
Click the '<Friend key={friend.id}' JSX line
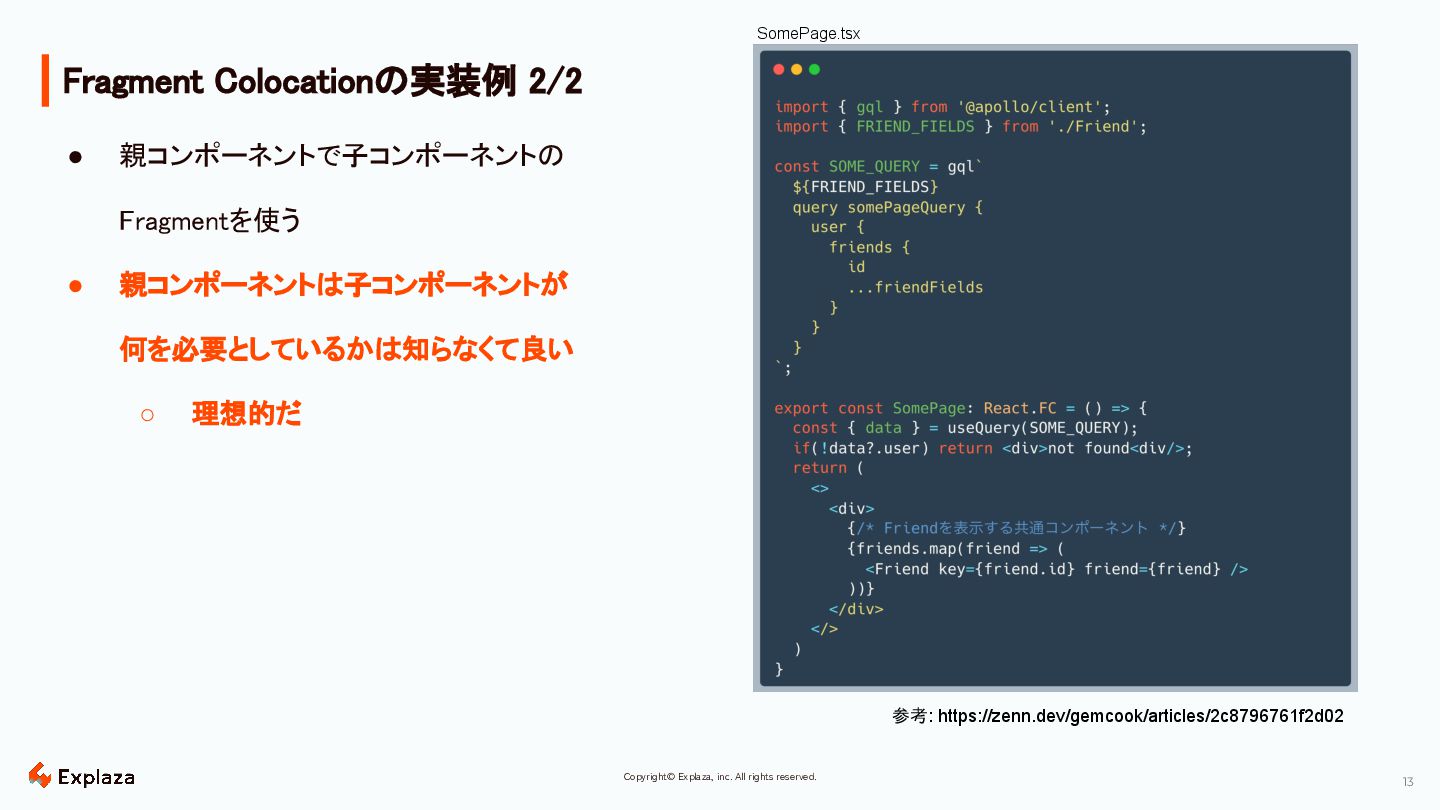1056,569
